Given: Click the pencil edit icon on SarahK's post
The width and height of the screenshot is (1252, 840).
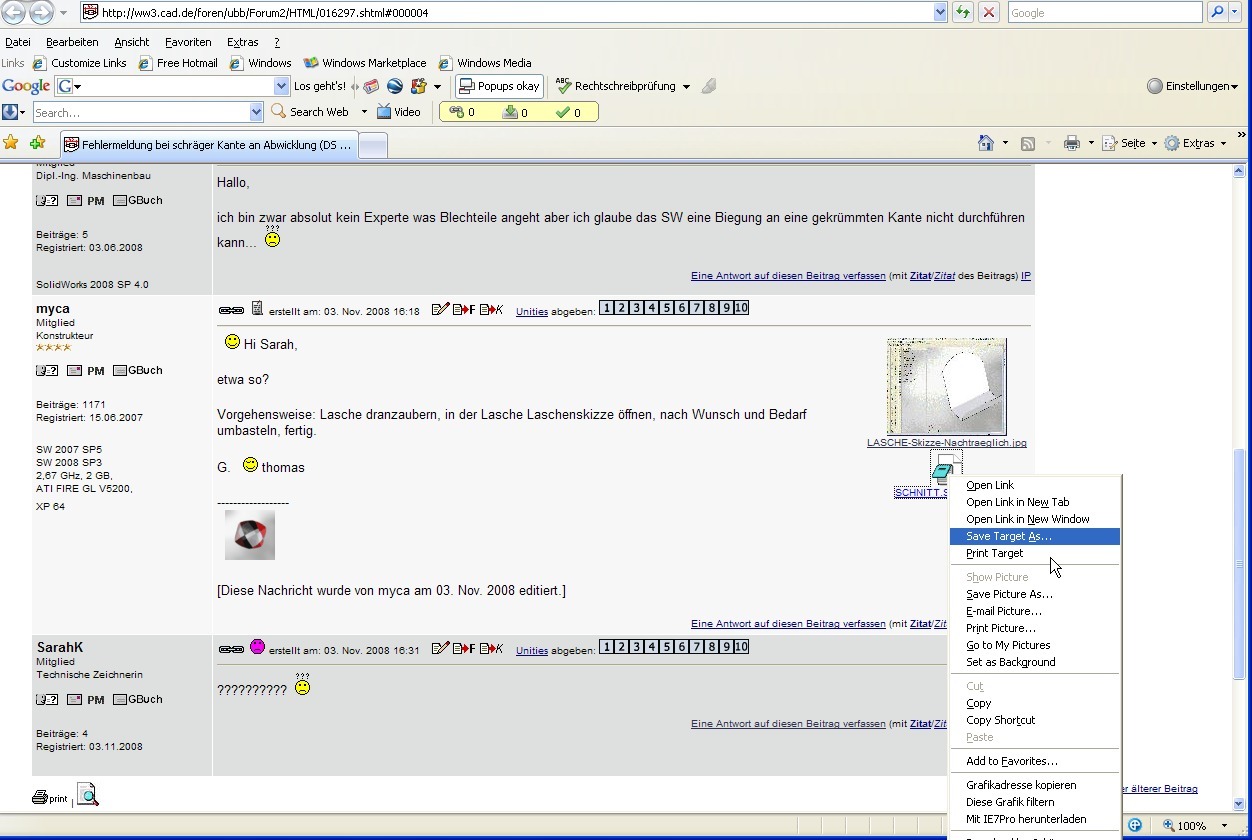Looking at the screenshot, I should coord(440,649).
